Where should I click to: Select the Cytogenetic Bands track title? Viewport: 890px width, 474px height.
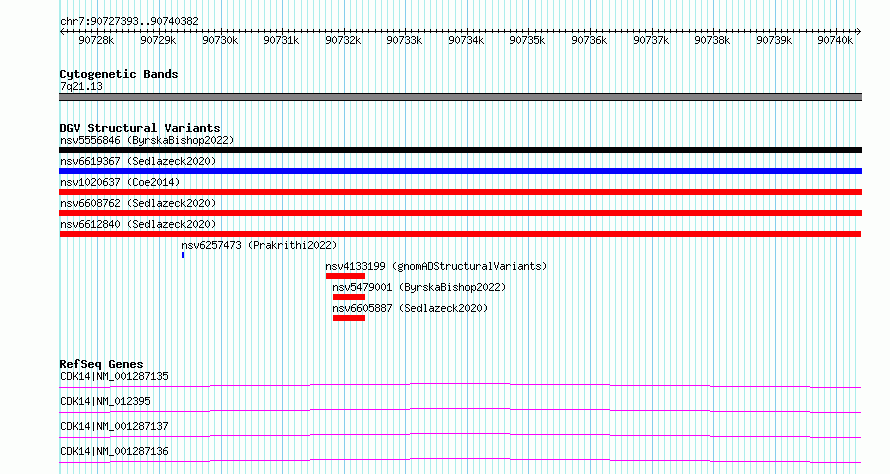pos(119,74)
